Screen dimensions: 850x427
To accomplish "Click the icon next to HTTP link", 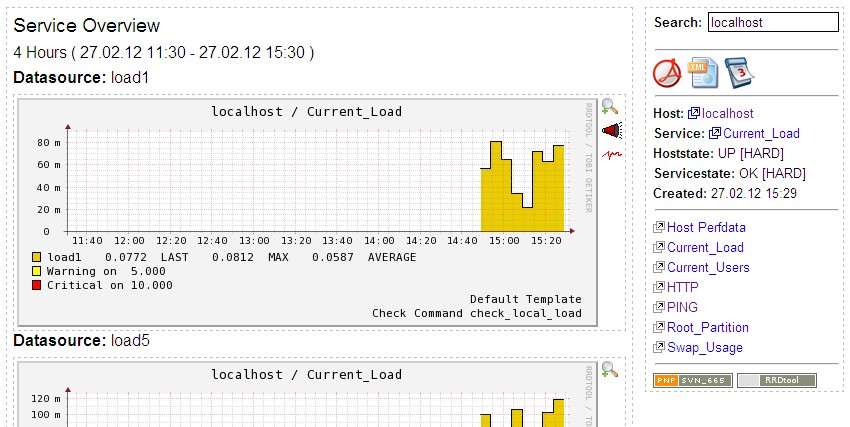I will pyautogui.click(x=659, y=287).
